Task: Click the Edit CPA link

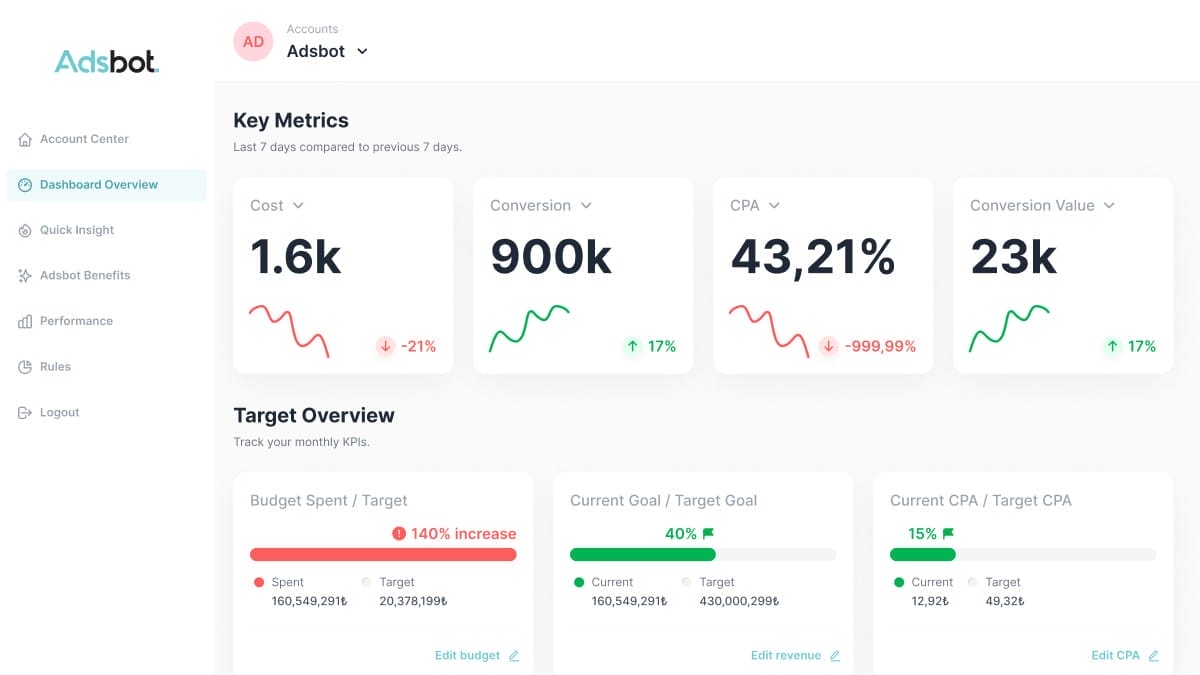Action: click(1115, 656)
